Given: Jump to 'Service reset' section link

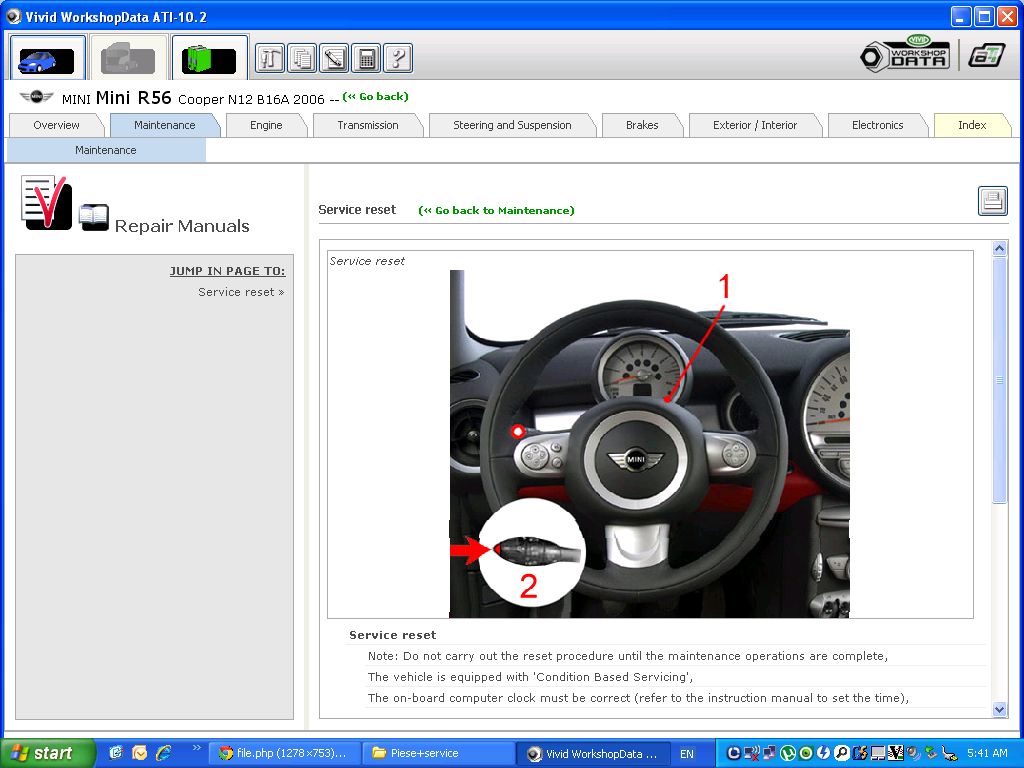Looking at the screenshot, I should click(x=240, y=292).
